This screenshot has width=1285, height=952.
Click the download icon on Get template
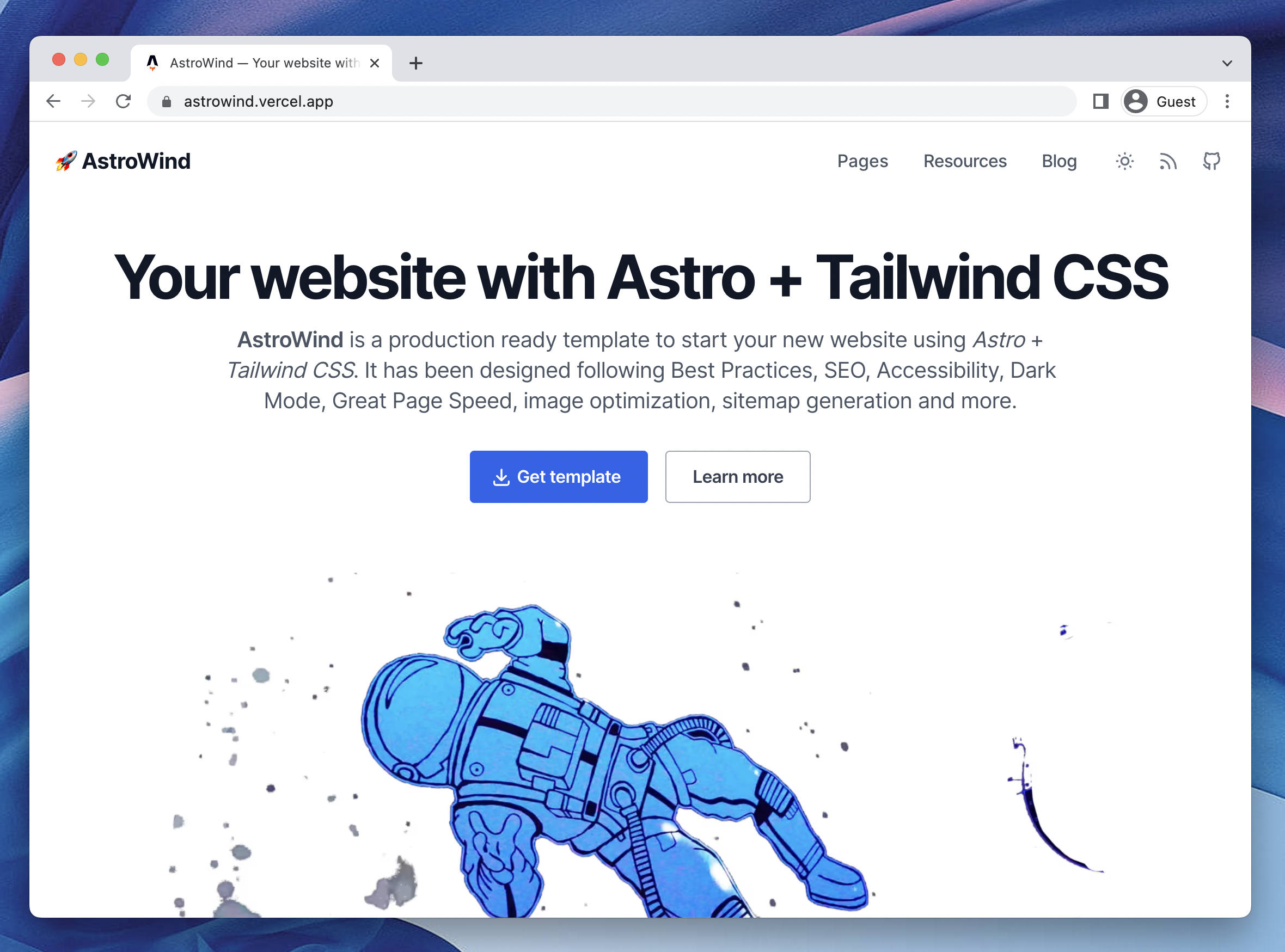[501, 477]
